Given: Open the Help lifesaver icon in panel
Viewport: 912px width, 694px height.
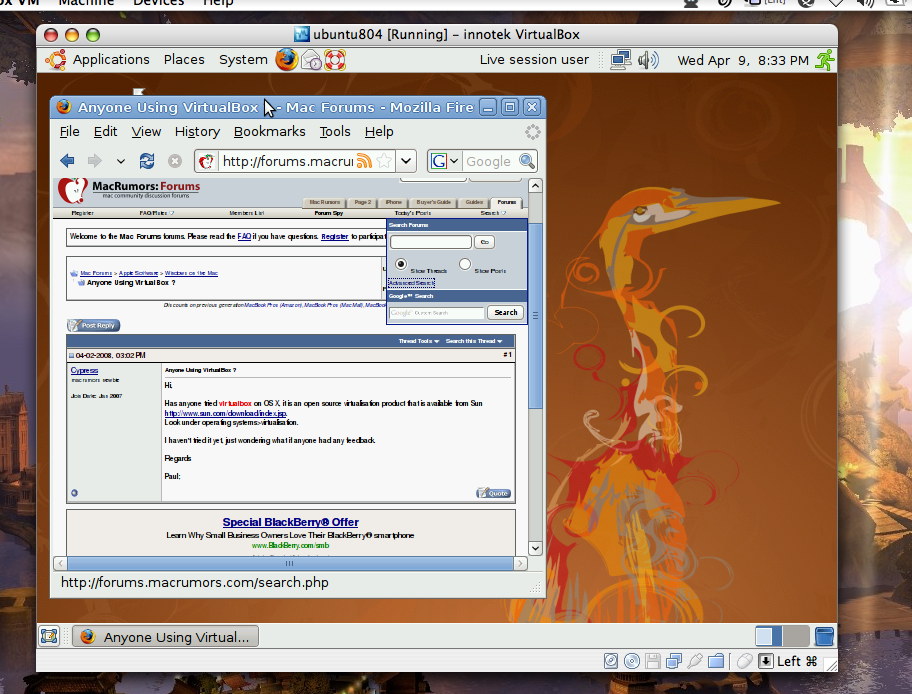Looking at the screenshot, I should tap(335, 60).
